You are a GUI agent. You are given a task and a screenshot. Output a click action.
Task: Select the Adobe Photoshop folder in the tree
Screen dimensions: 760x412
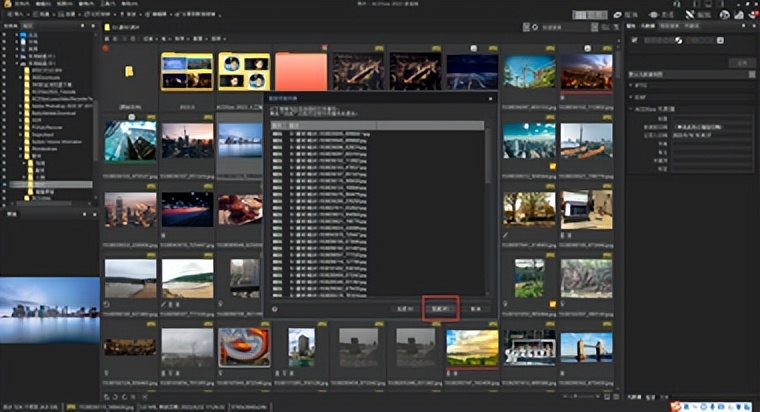[62, 106]
